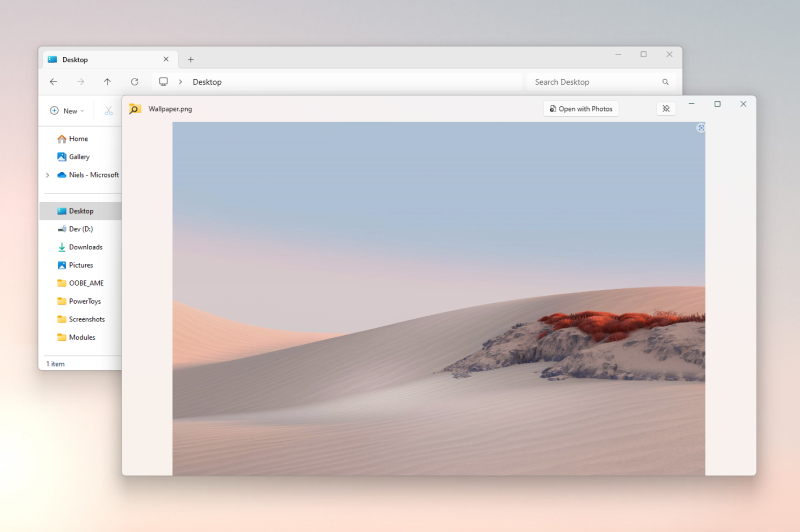Select the PowerToys folder in sidebar
The height and width of the screenshot is (532, 800).
click(x=84, y=301)
